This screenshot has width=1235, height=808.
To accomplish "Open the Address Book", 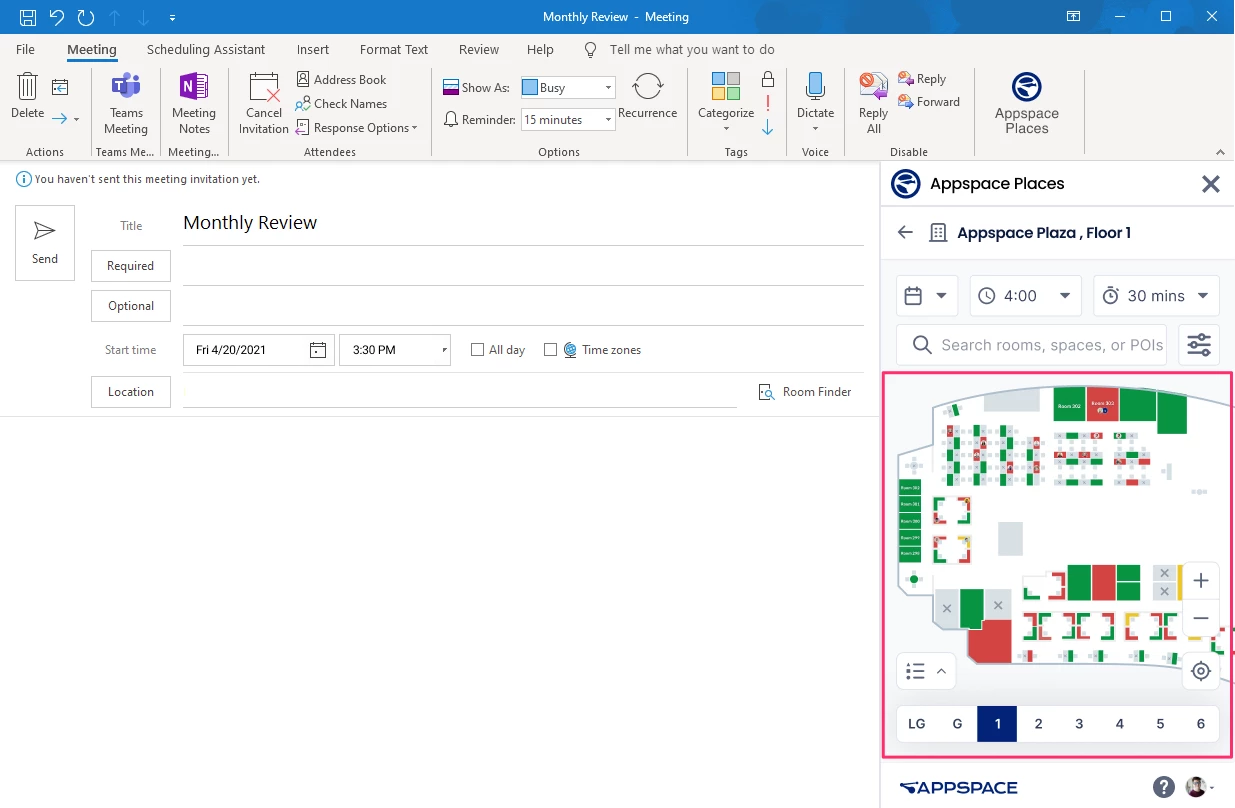I will click(x=341, y=79).
